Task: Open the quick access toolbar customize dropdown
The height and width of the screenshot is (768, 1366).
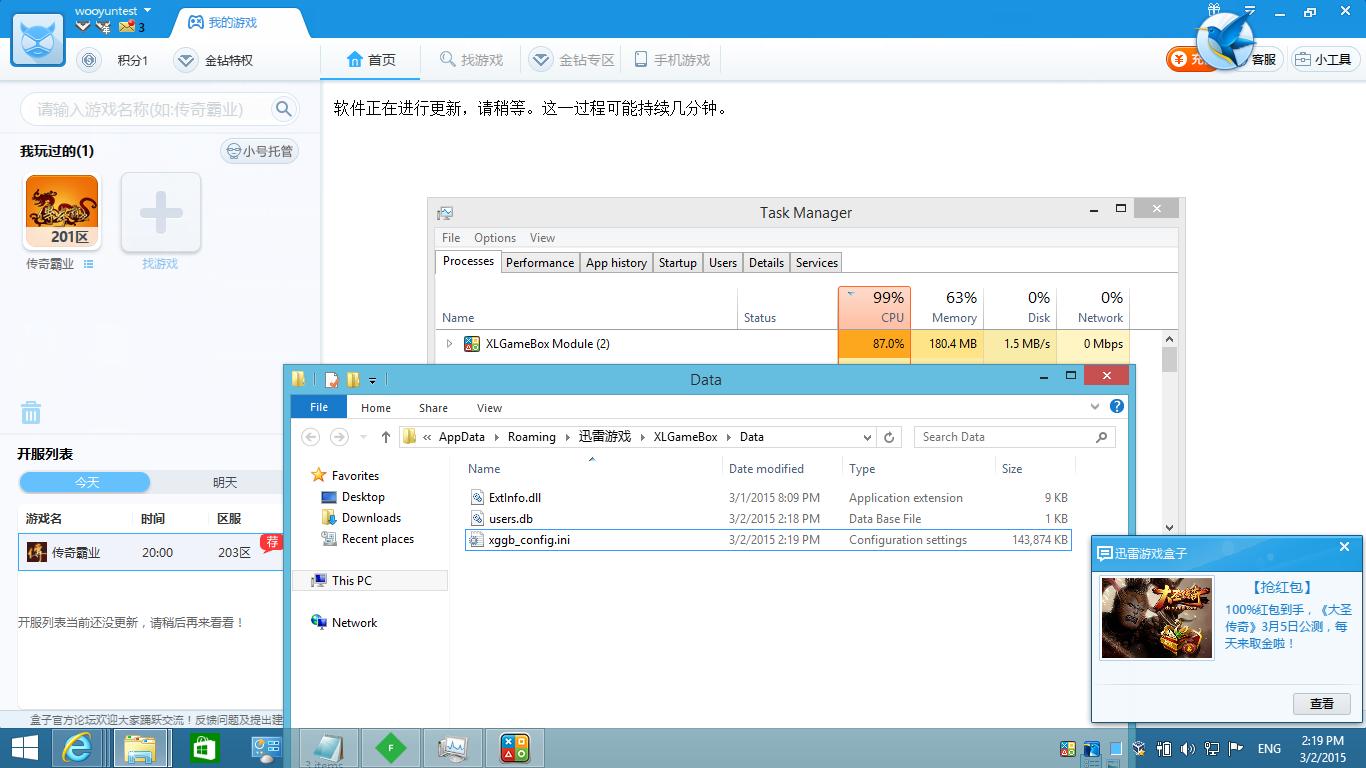Action: (372, 380)
